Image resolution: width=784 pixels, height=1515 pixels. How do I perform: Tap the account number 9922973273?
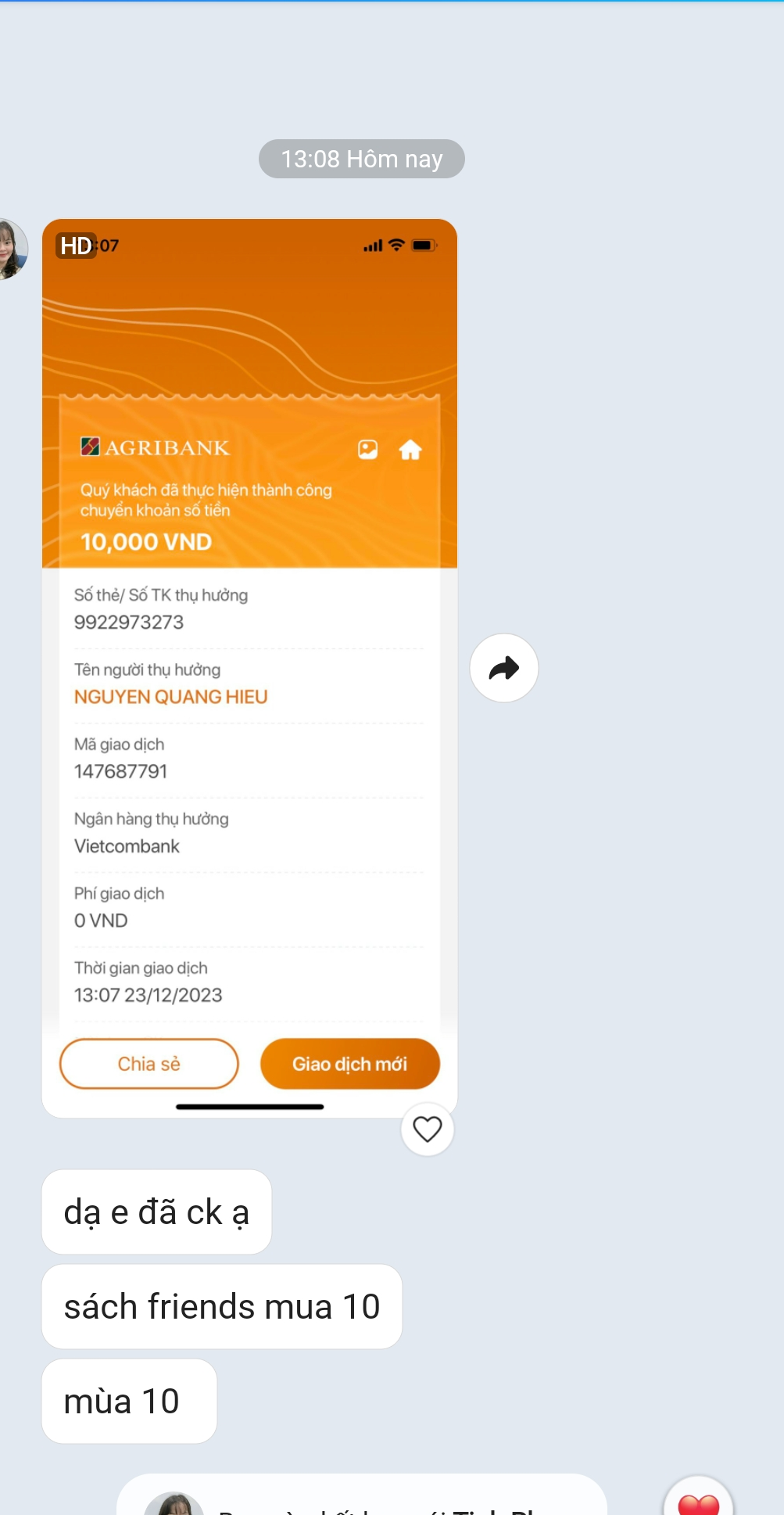click(129, 623)
